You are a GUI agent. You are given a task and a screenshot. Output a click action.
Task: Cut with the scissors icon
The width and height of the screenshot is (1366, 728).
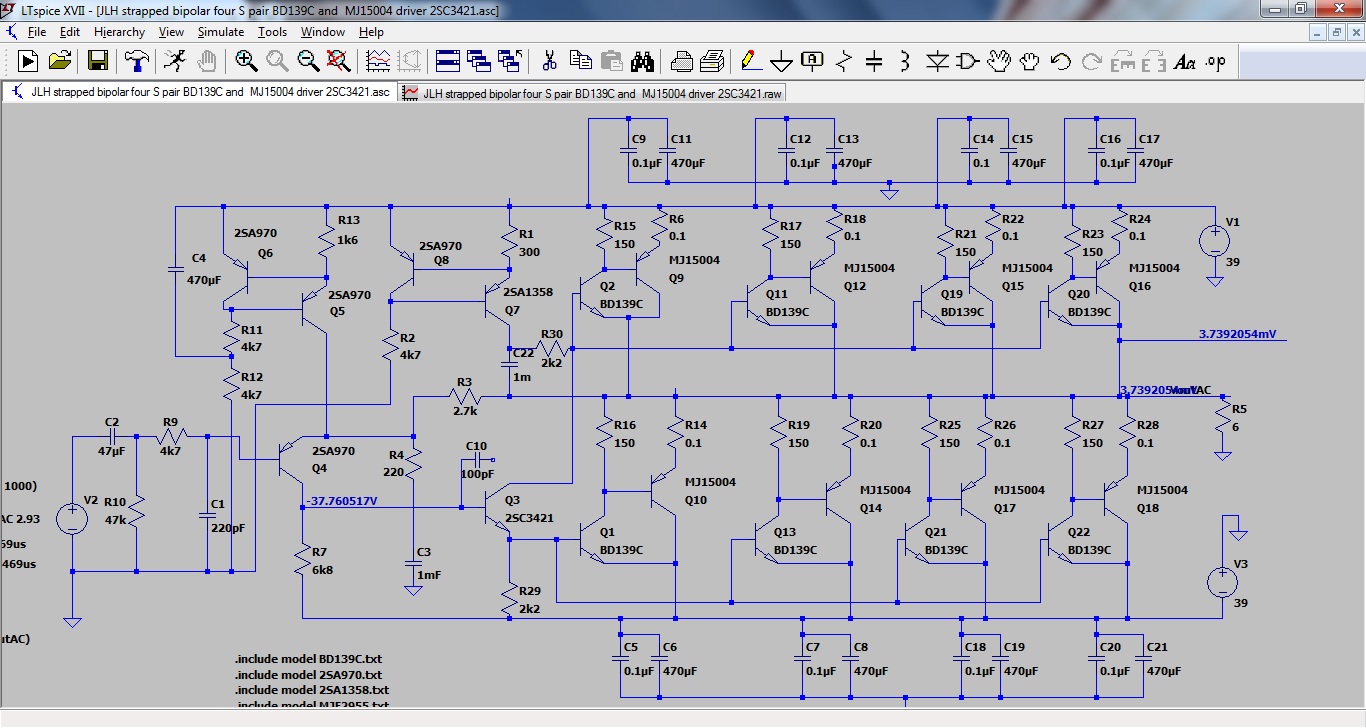tap(549, 61)
